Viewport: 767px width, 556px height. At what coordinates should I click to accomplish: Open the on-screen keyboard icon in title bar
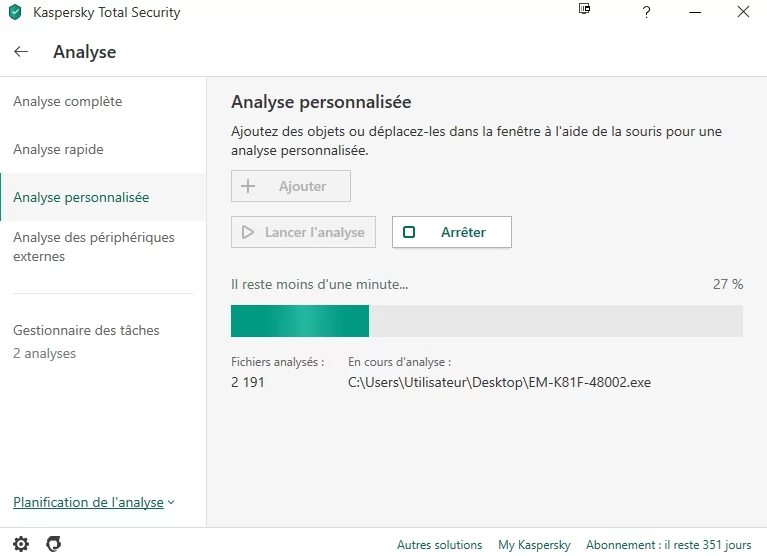coord(584,9)
